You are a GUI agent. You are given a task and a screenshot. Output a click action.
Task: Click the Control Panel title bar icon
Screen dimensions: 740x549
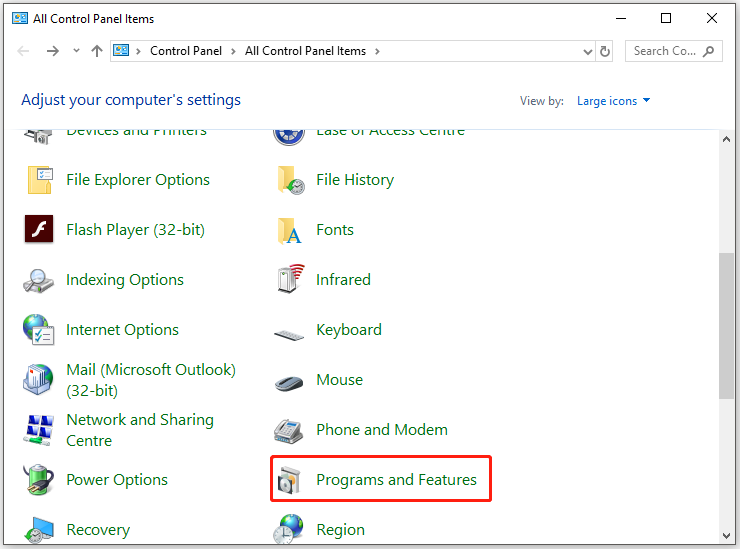click(x=20, y=18)
